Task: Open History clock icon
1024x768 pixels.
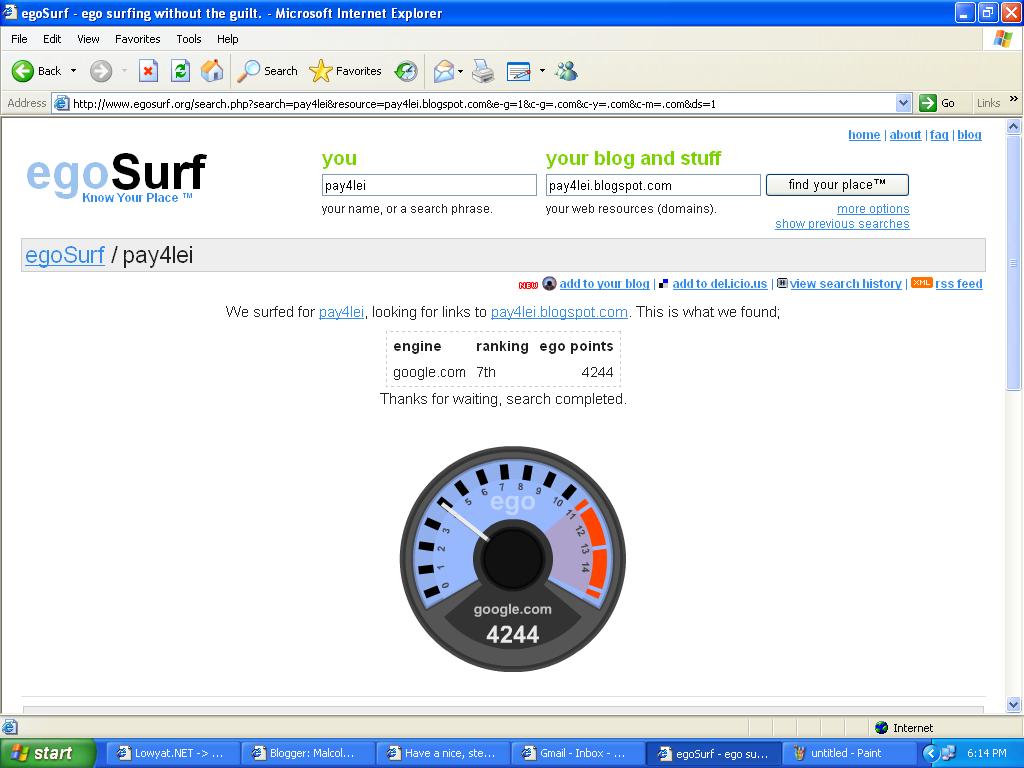Action: tap(406, 71)
